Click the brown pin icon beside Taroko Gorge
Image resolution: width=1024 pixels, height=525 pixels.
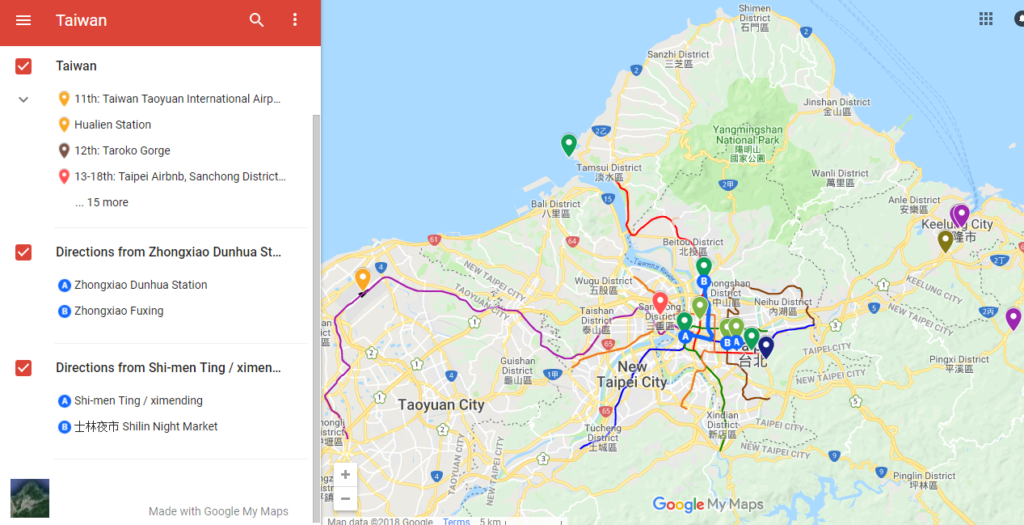[x=64, y=151]
